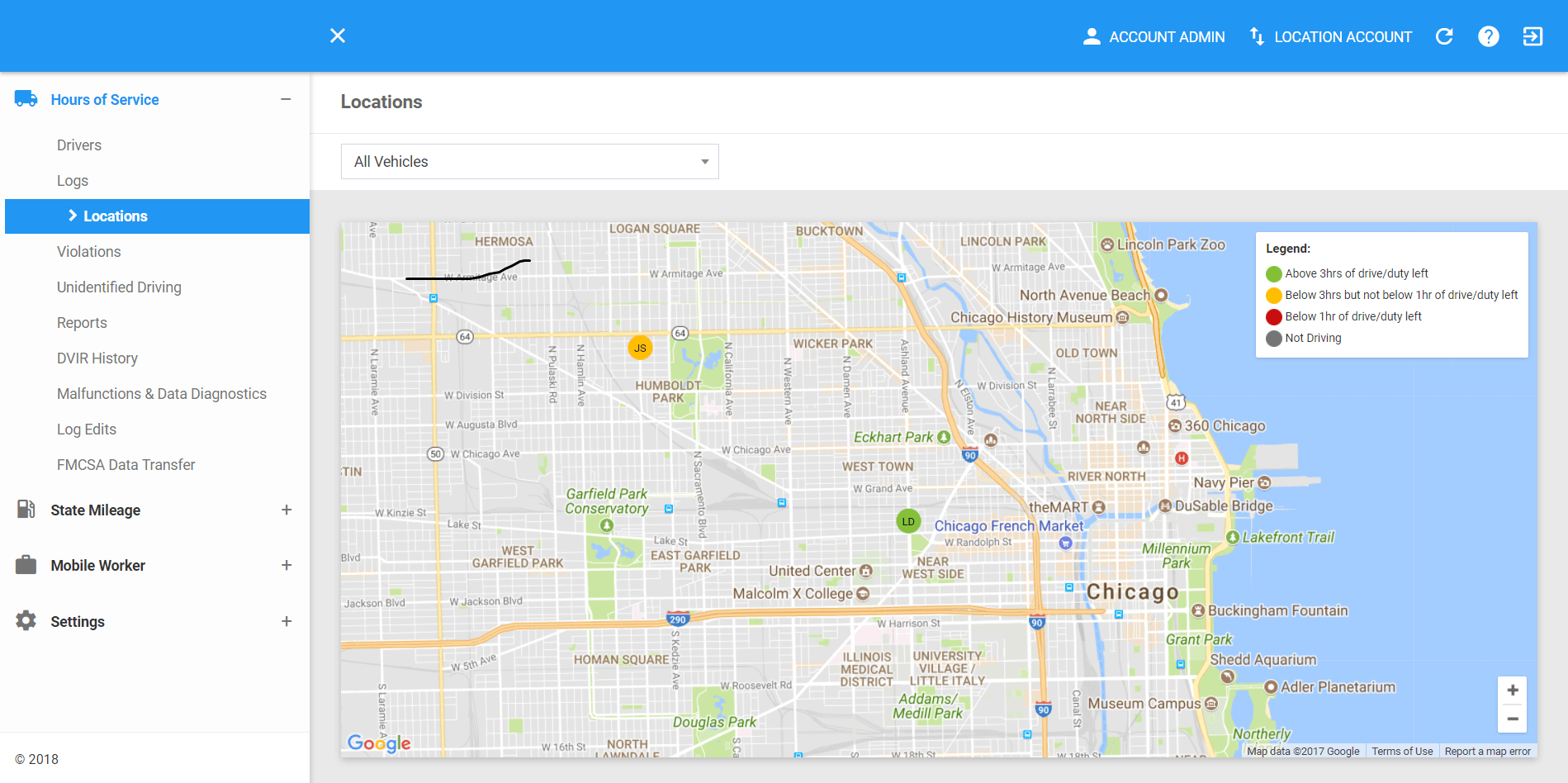This screenshot has height=783, width=1568.
Task: Click the LOCATION ACCOUNT button label
Action: click(1343, 37)
